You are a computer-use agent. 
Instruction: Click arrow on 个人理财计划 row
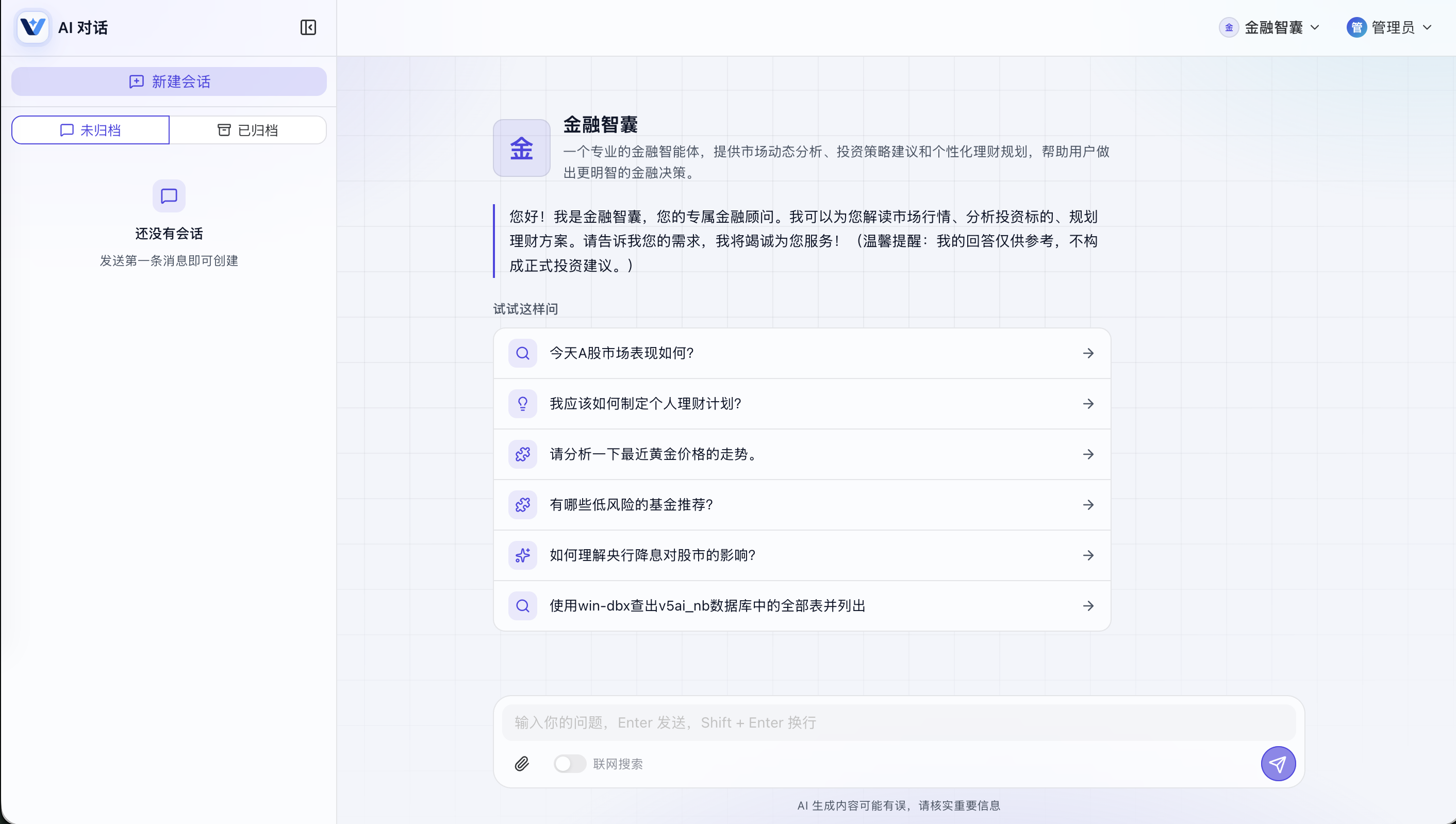point(1087,404)
